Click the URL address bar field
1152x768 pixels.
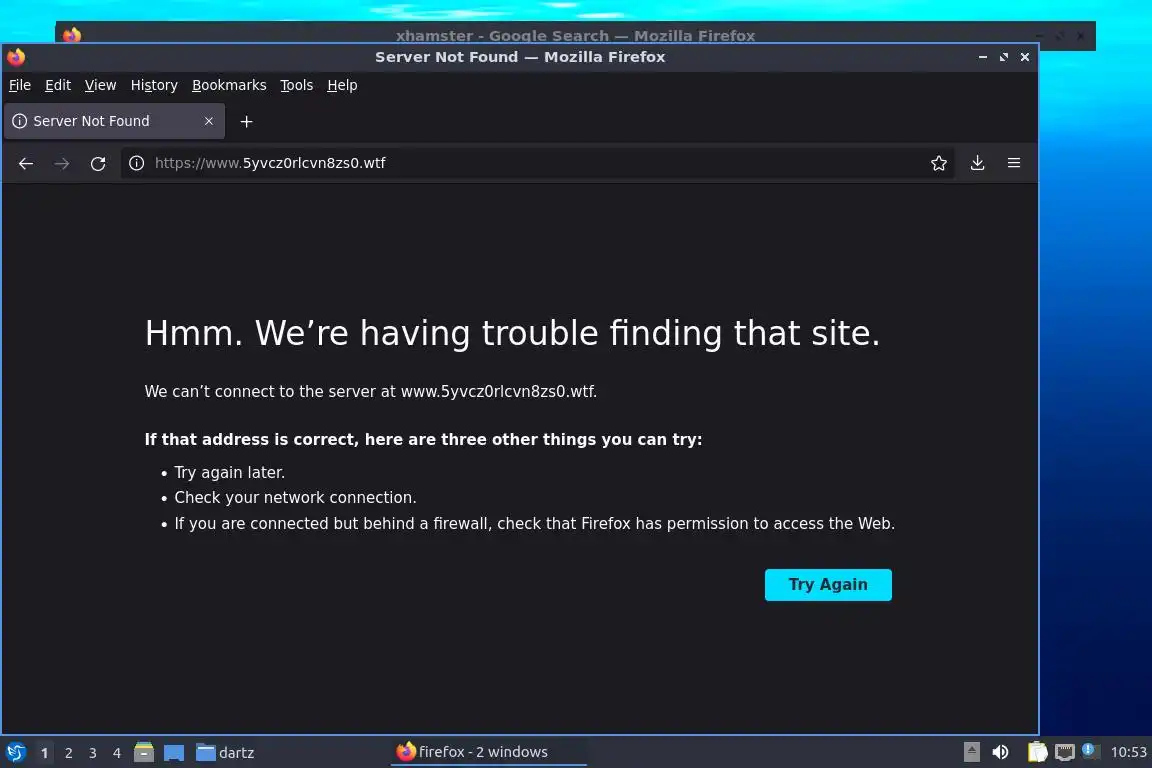536,163
